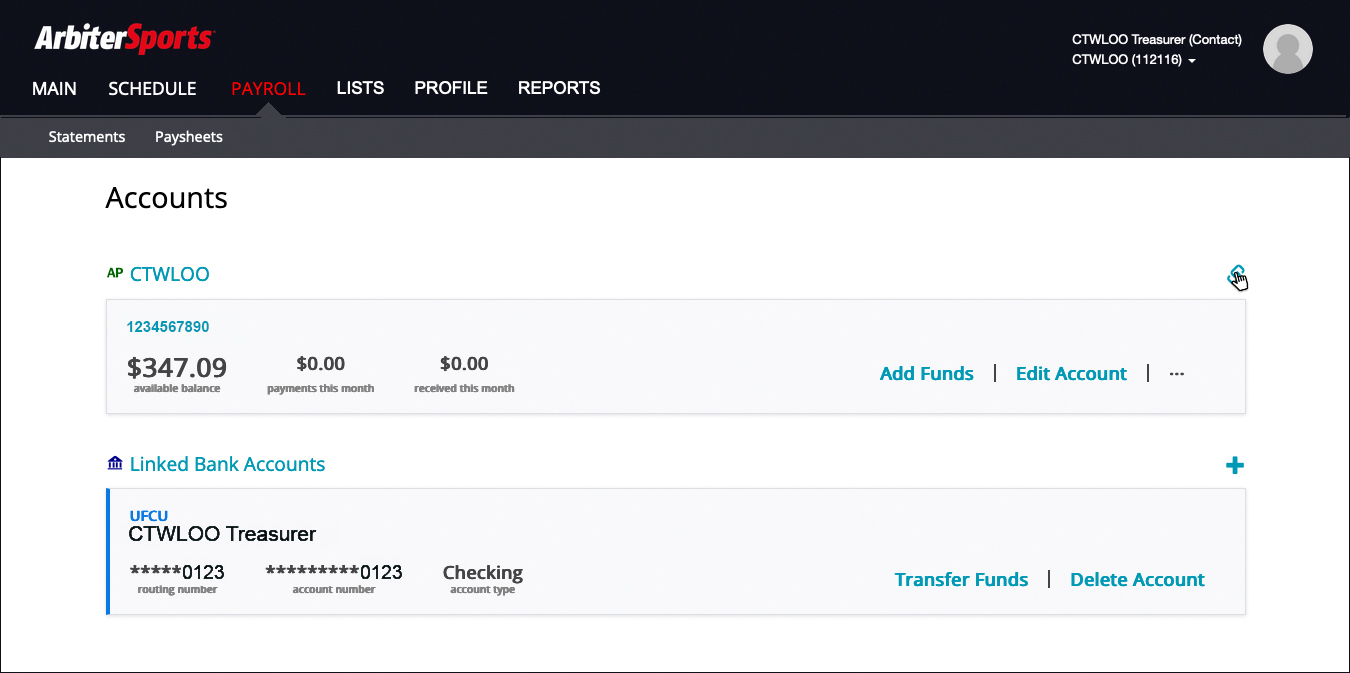This screenshot has height=673, width=1350.
Task: Open the LISTS section
Action: coord(360,88)
